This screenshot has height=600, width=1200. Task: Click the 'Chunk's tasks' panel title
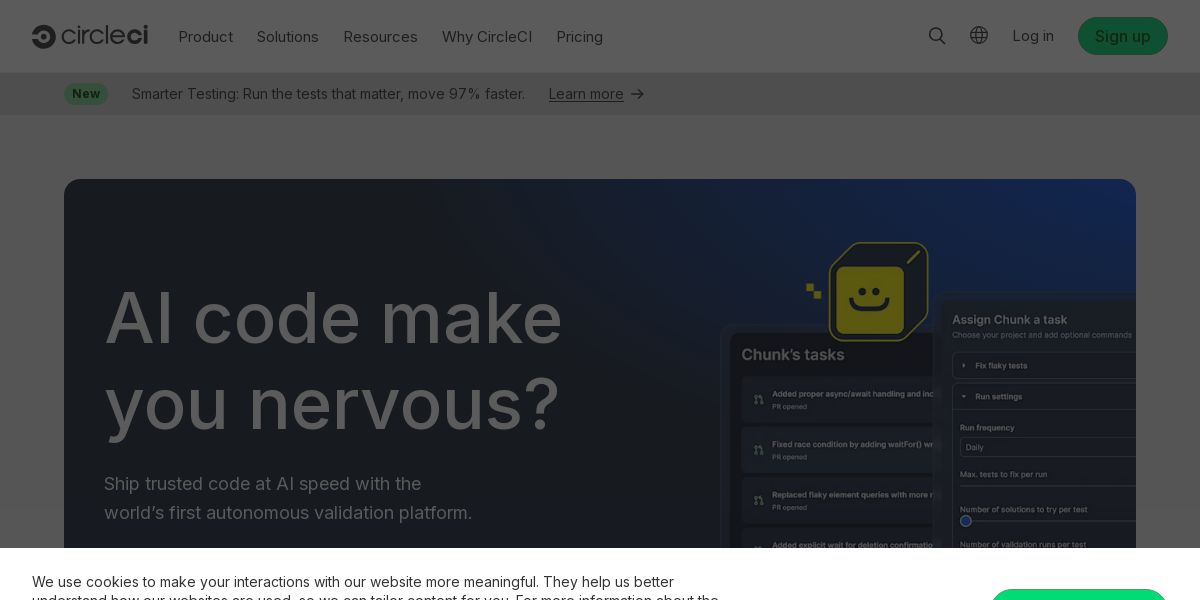coord(793,355)
